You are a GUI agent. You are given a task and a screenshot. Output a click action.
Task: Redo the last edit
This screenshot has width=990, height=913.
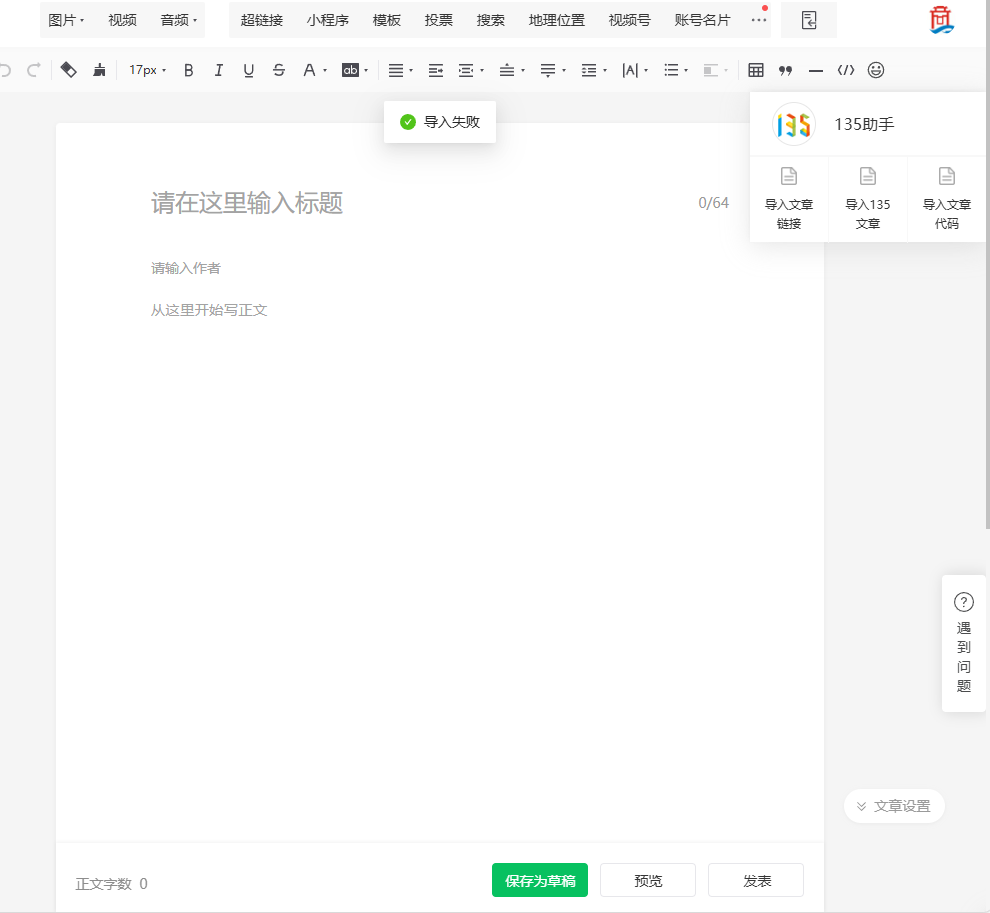click(33, 70)
